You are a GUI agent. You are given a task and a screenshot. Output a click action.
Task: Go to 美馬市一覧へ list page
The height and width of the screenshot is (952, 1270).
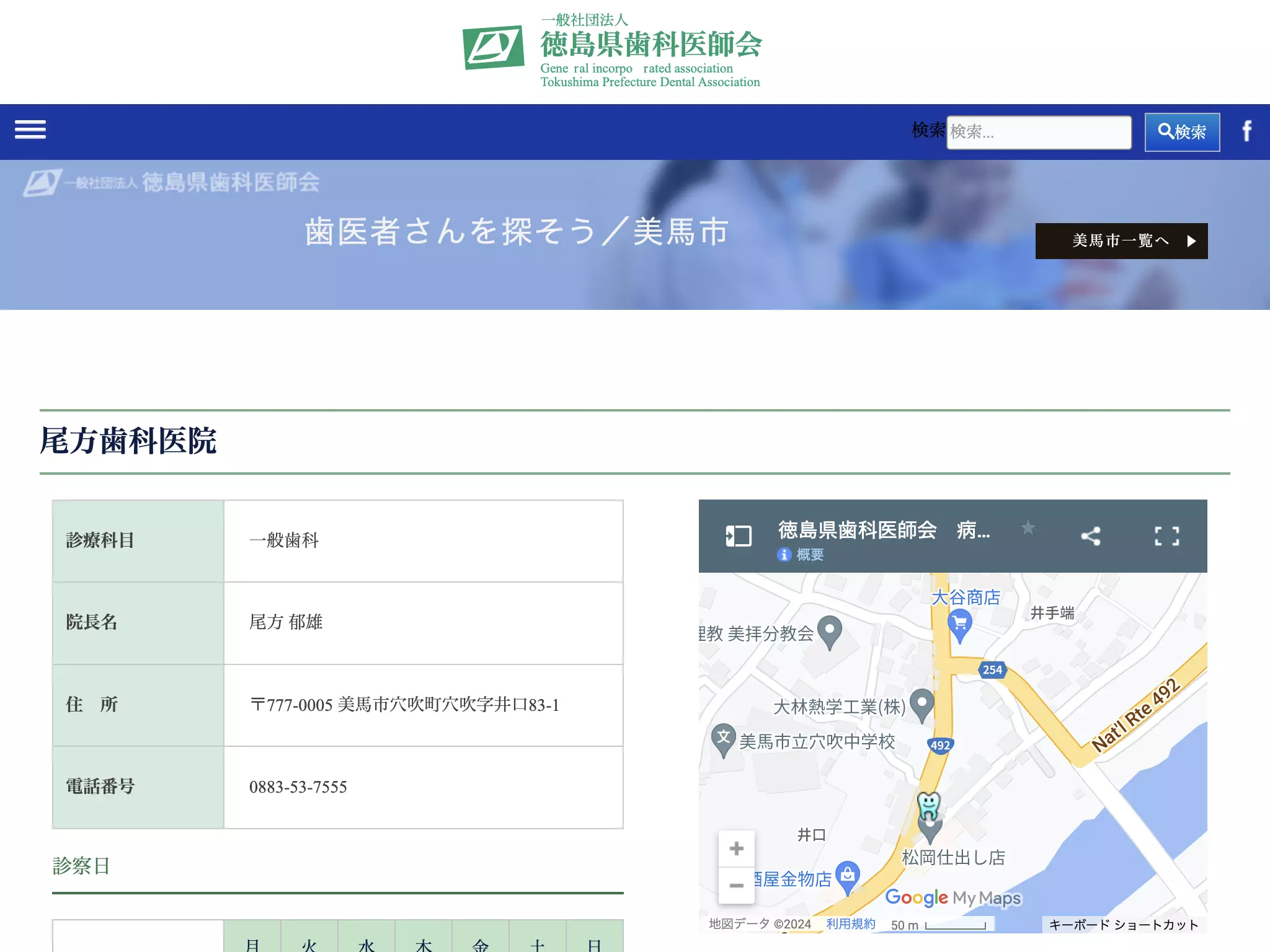[1121, 240]
